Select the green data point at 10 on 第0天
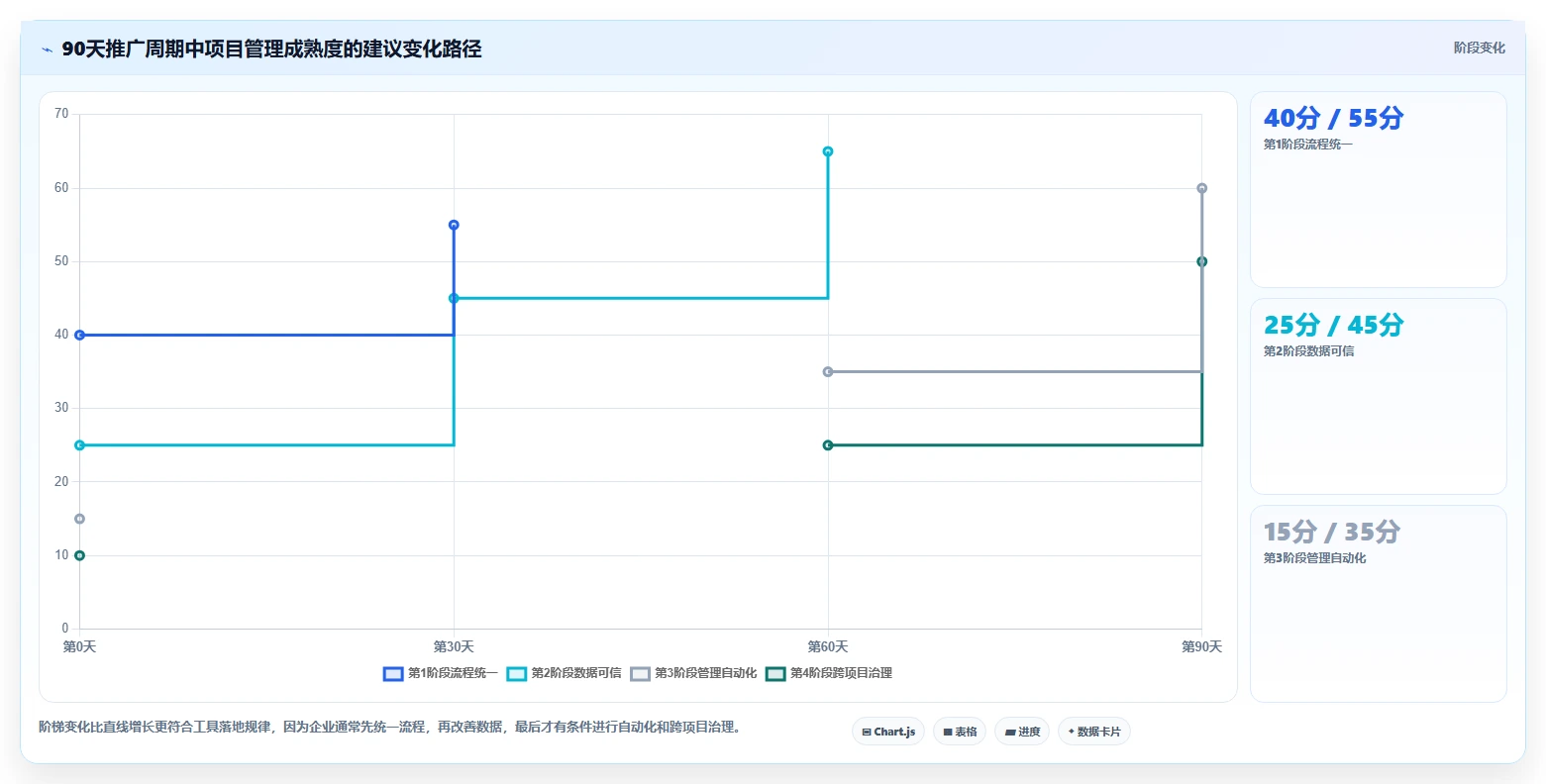The height and width of the screenshot is (784, 1546). [x=79, y=555]
